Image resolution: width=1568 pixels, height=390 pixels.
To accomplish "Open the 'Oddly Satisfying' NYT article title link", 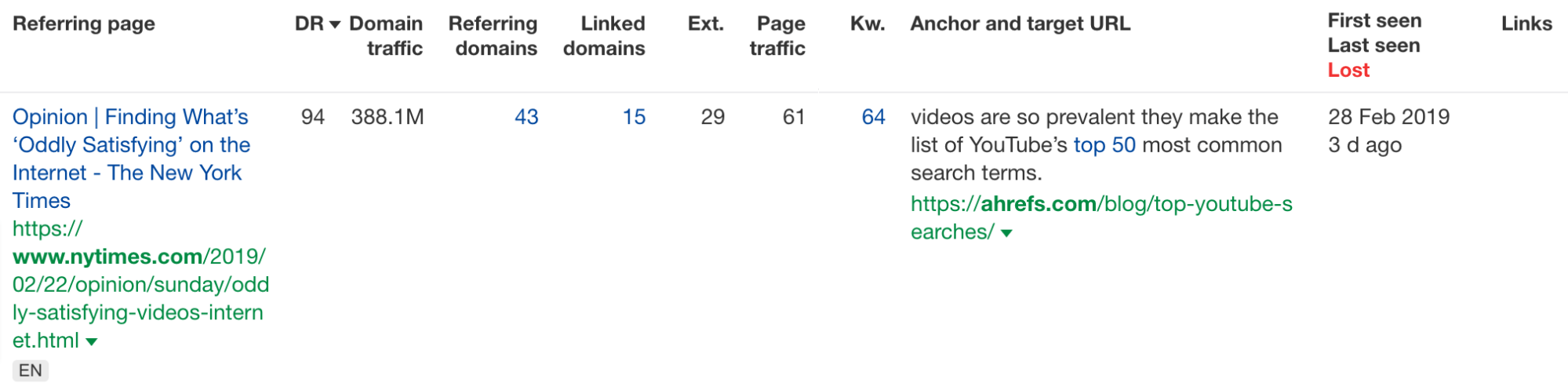I will tap(131, 159).
